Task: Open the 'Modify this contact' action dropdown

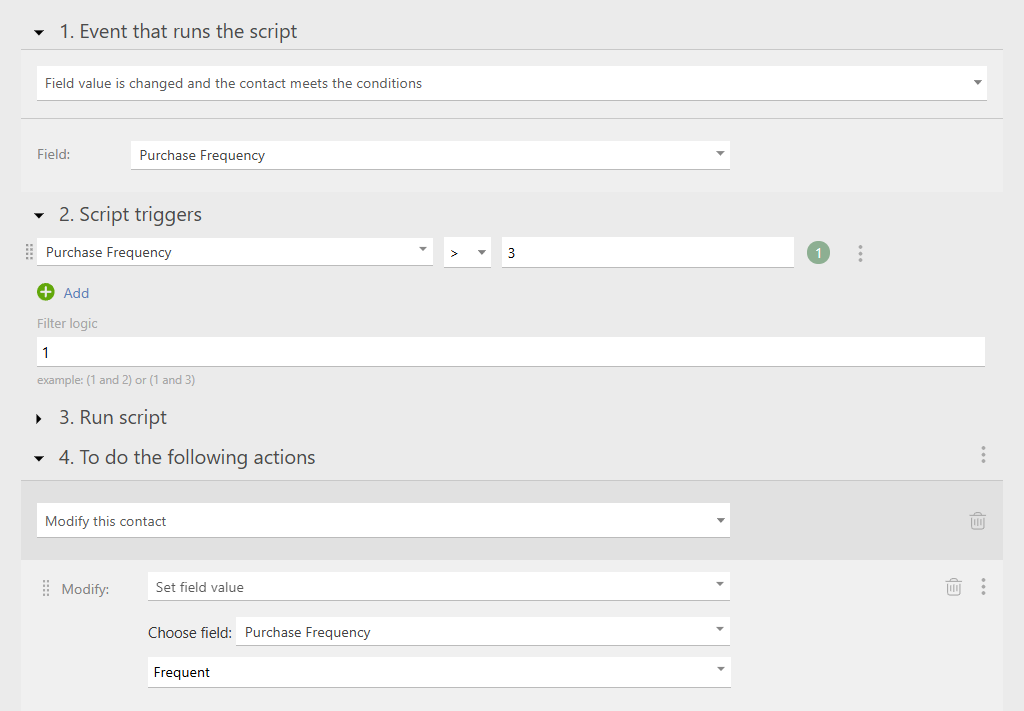Action: [x=383, y=520]
